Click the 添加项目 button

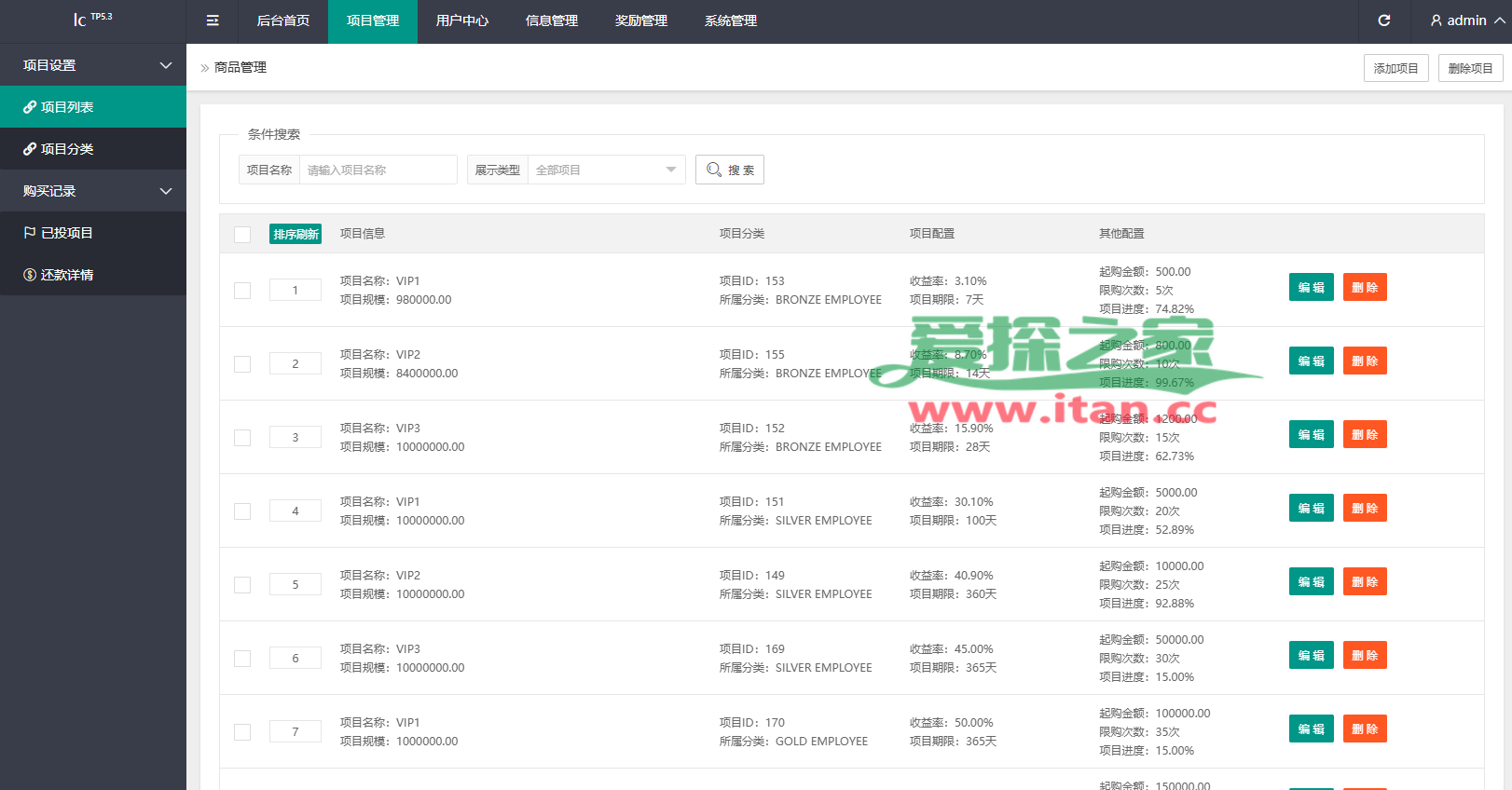pos(1396,68)
